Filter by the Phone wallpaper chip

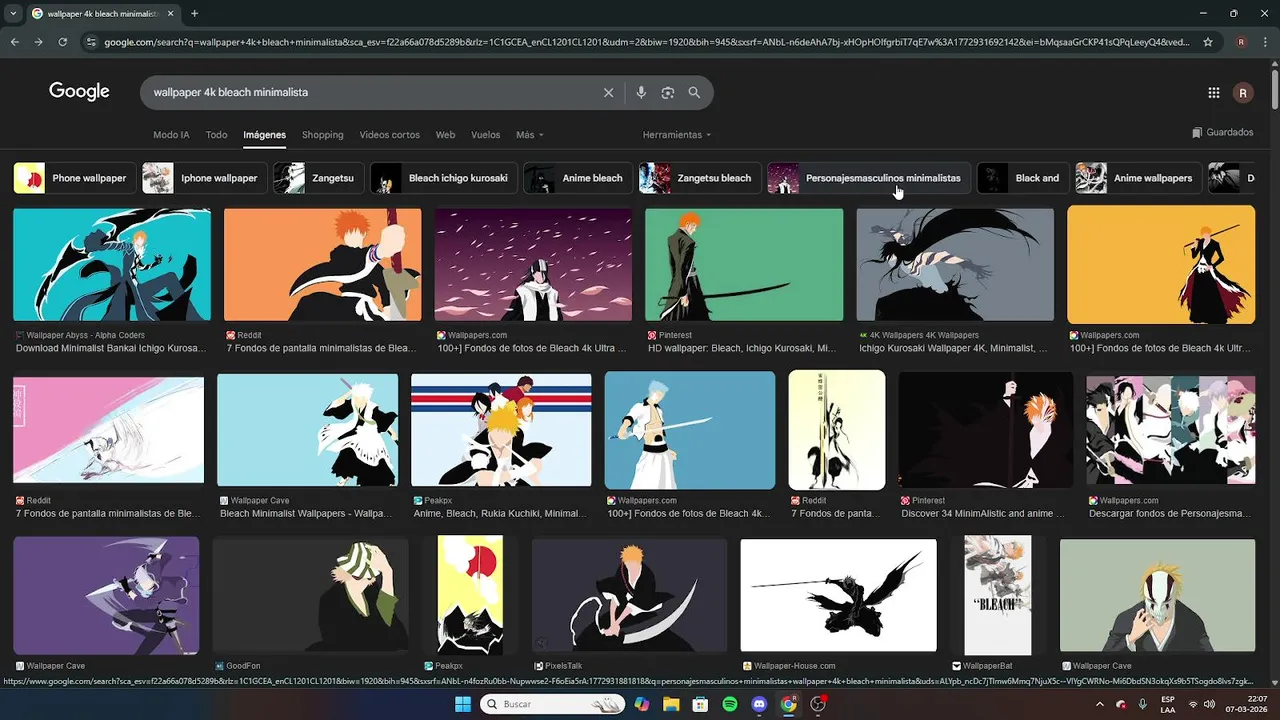point(73,178)
